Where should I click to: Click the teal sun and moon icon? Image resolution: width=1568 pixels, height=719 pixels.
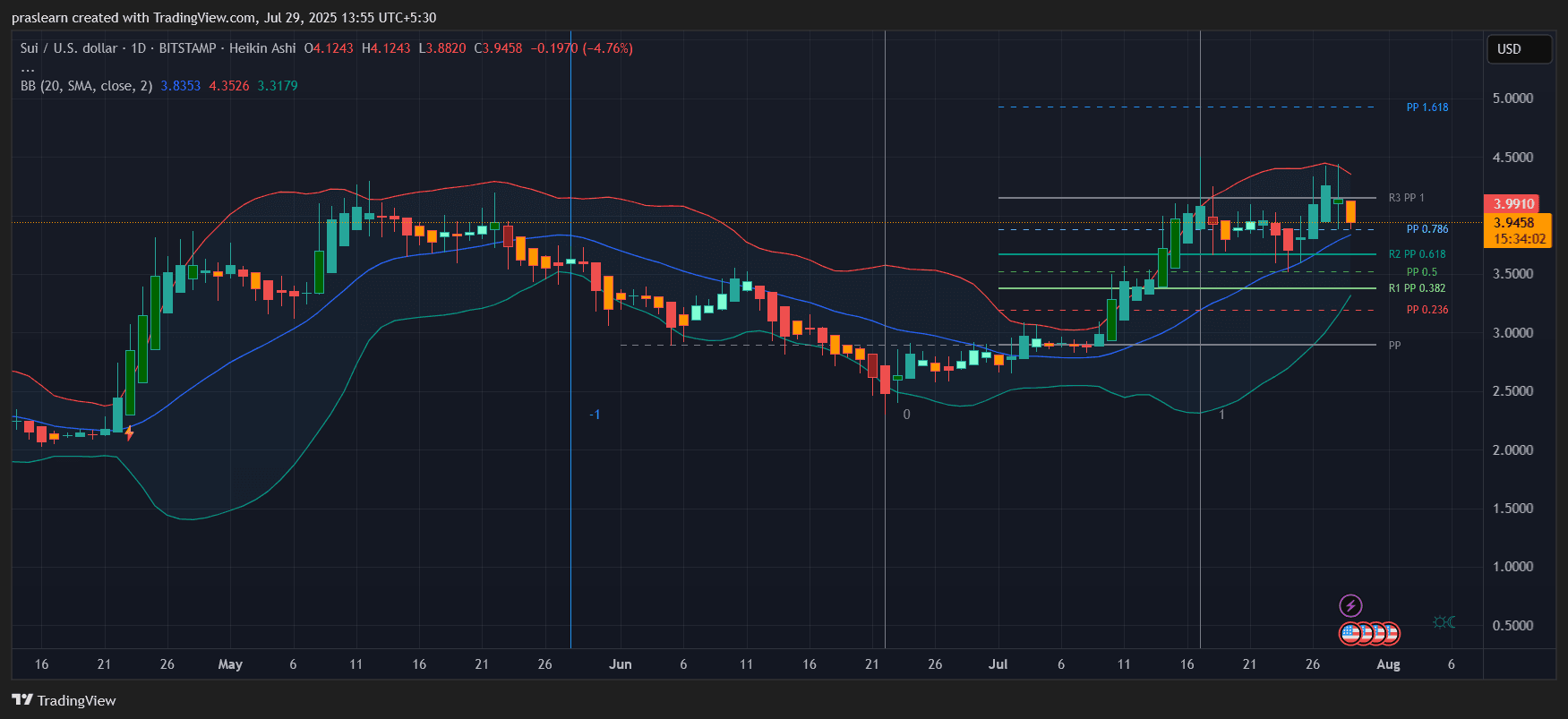(1444, 621)
